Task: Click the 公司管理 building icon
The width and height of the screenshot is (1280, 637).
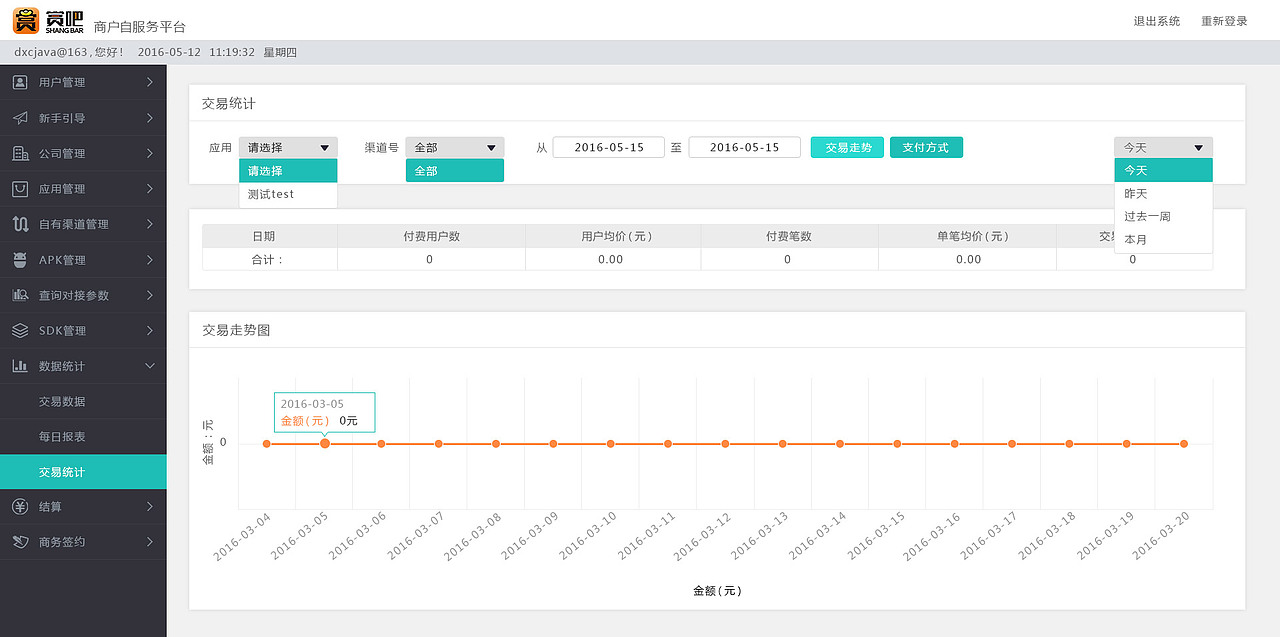Action: pos(20,153)
